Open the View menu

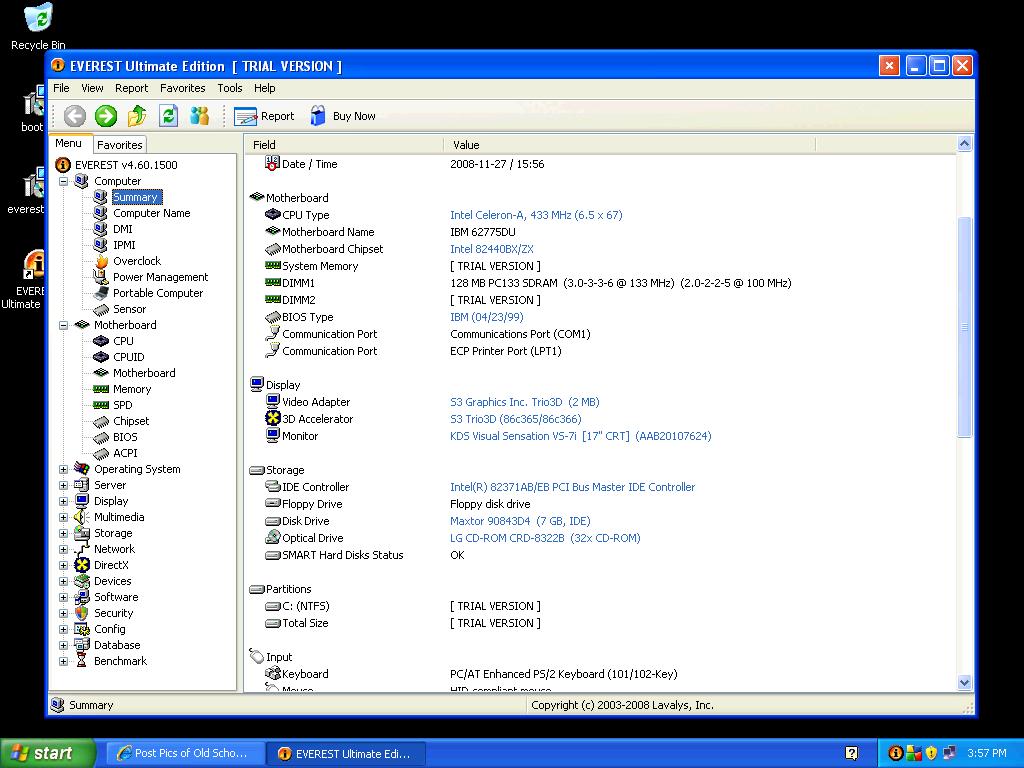92,88
